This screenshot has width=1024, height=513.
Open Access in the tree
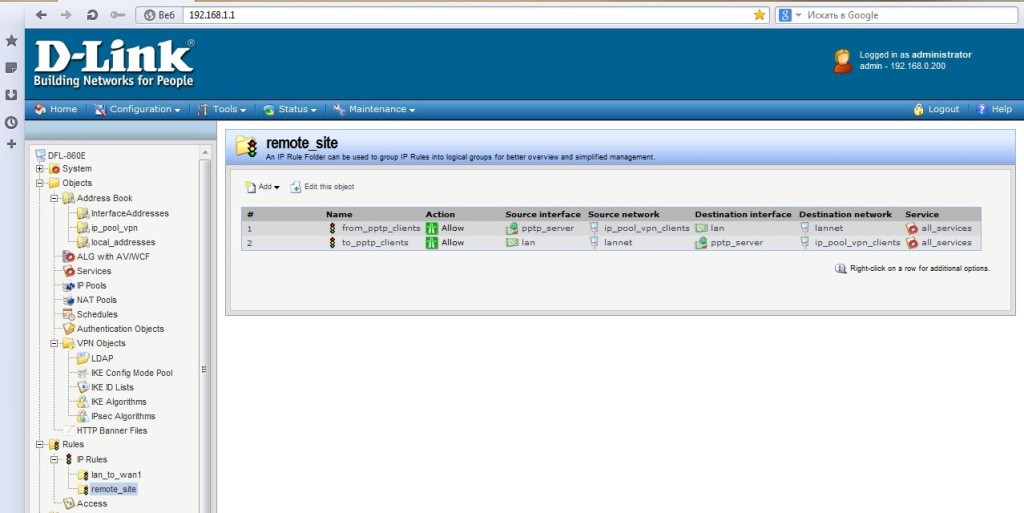coord(91,503)
